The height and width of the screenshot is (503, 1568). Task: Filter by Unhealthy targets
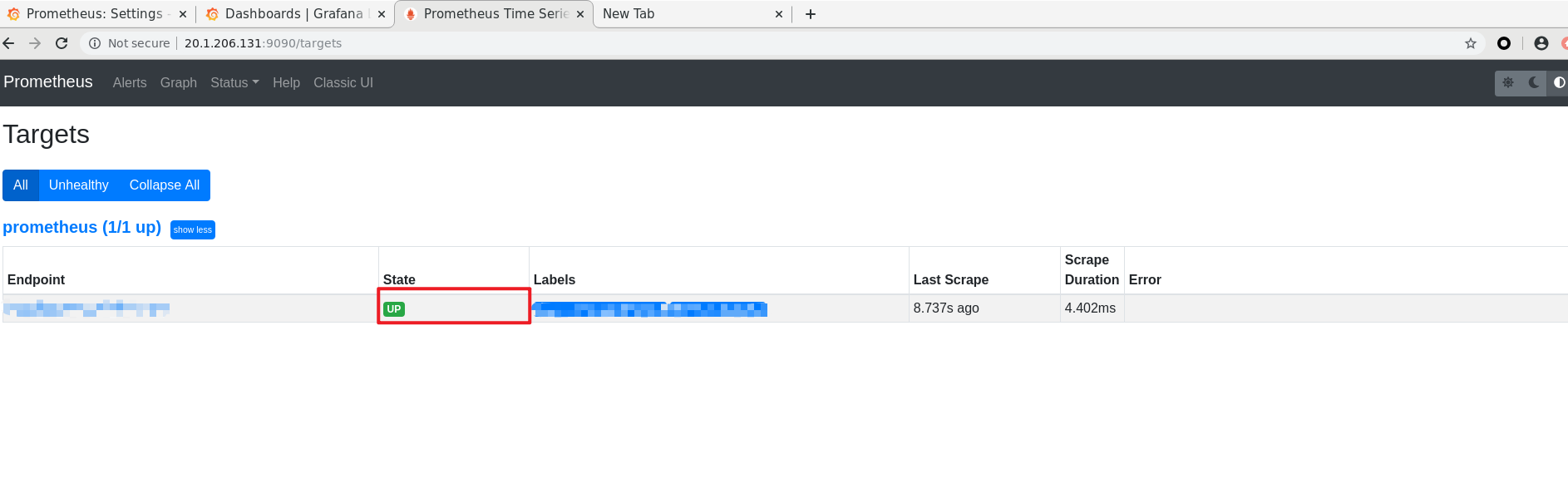pyautogui.click(x=79, y=185)
